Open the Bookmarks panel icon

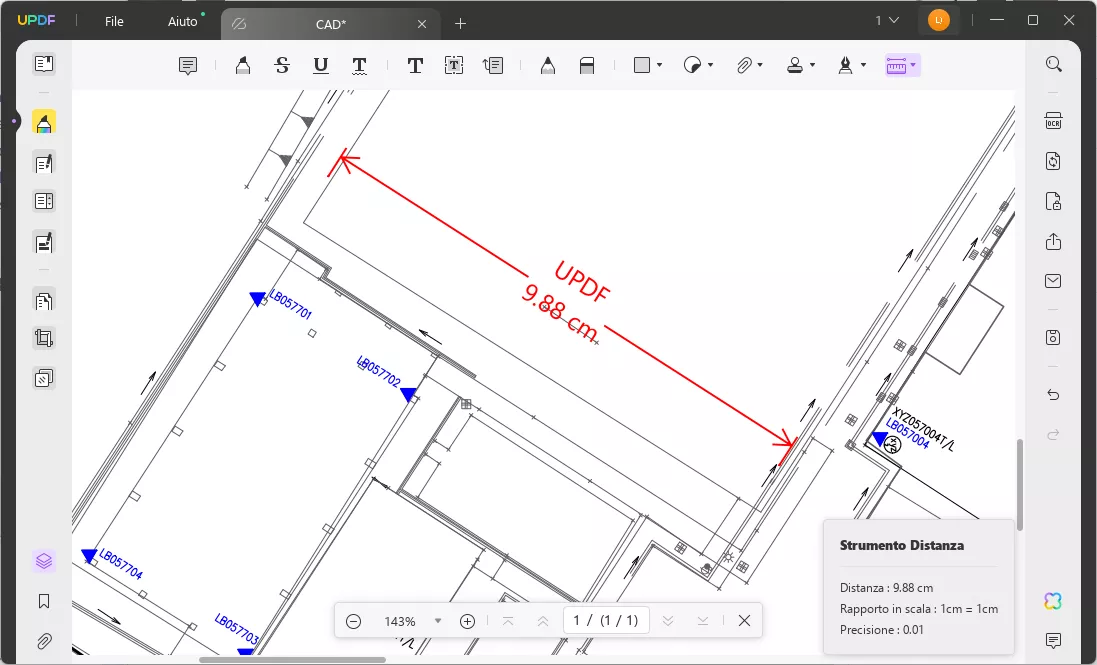pyautogui.click(x=43, y=601)
